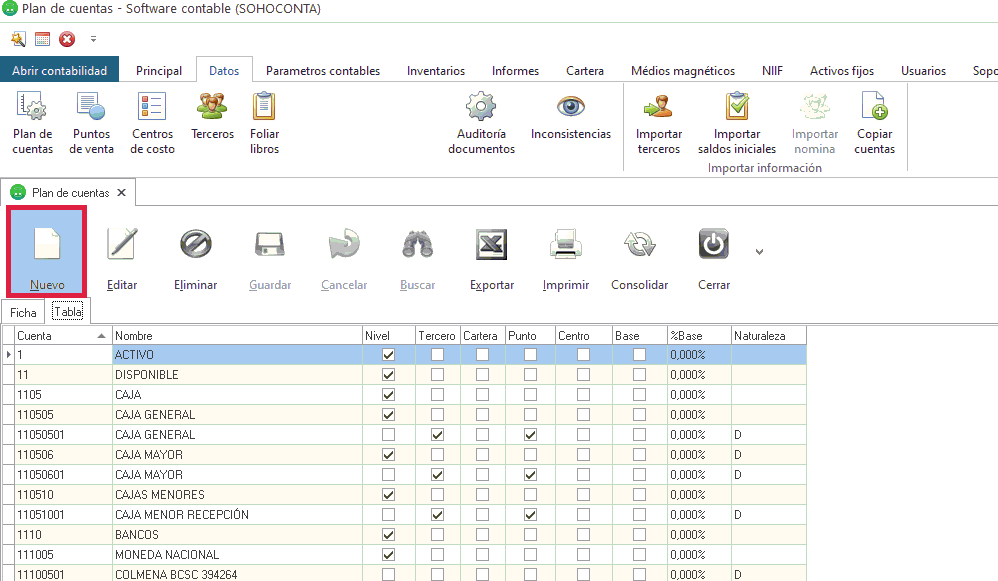Print the chart using Imprimir icon
This screenshot has width=998, height=581.
(x=565, y=245)
